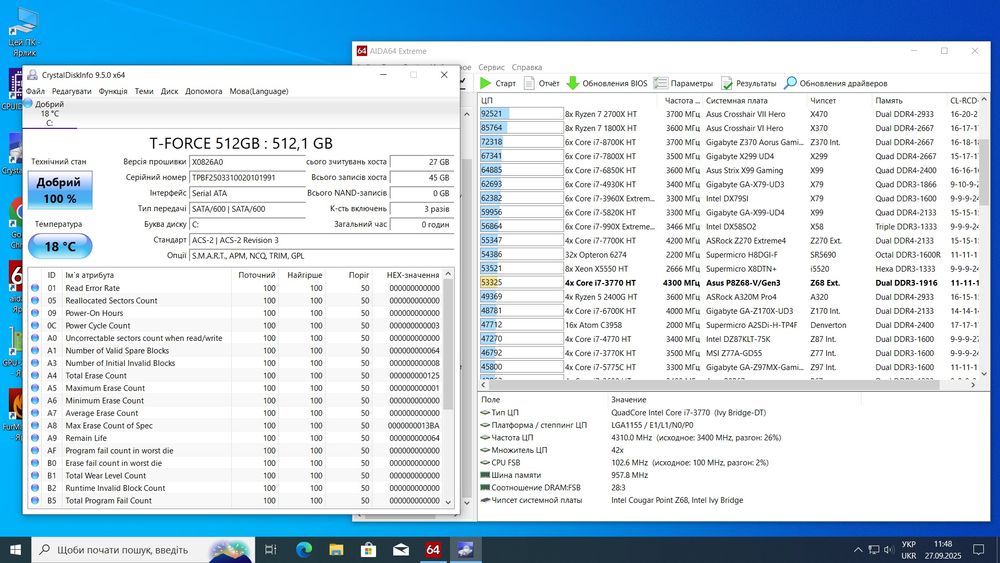Select the 16x Atom C3958 row
Screen dimensions: 1000x563
[x=728, y=325]
